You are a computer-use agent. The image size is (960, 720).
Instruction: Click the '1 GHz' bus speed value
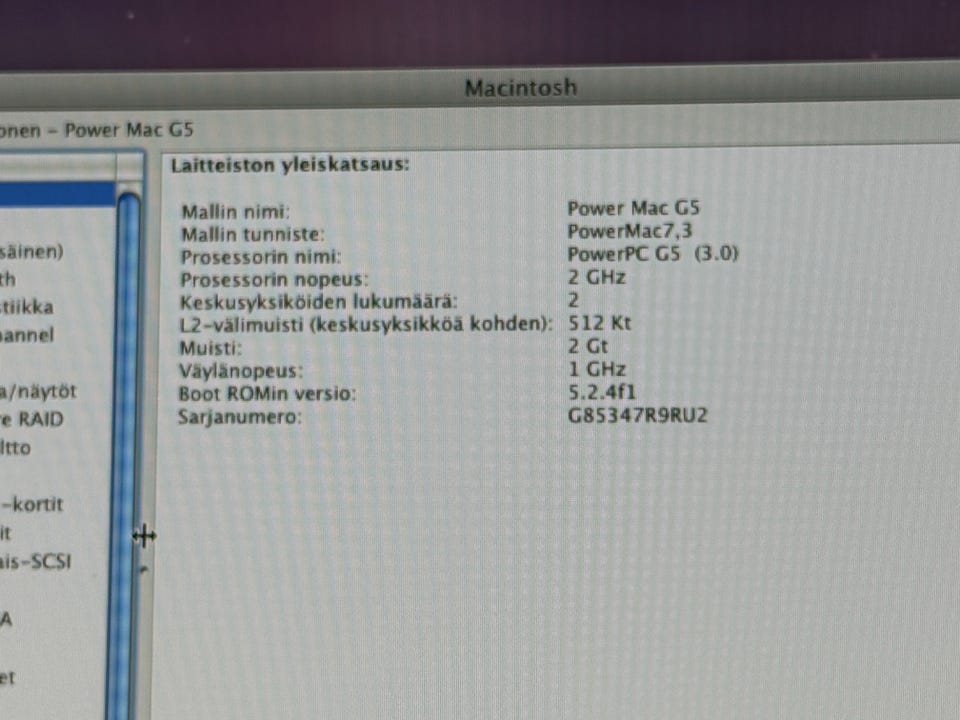point(598,369)
